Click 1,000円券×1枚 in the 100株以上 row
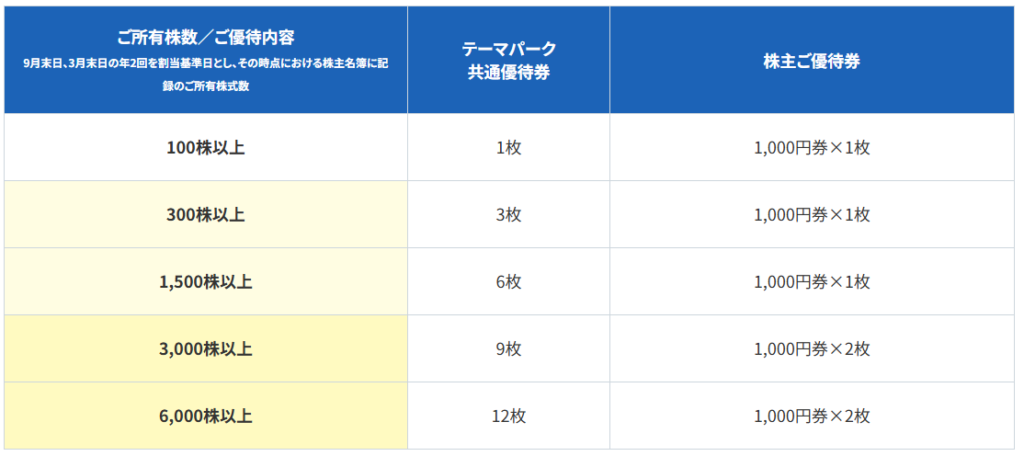1024x456 pixels. [812, 148]
